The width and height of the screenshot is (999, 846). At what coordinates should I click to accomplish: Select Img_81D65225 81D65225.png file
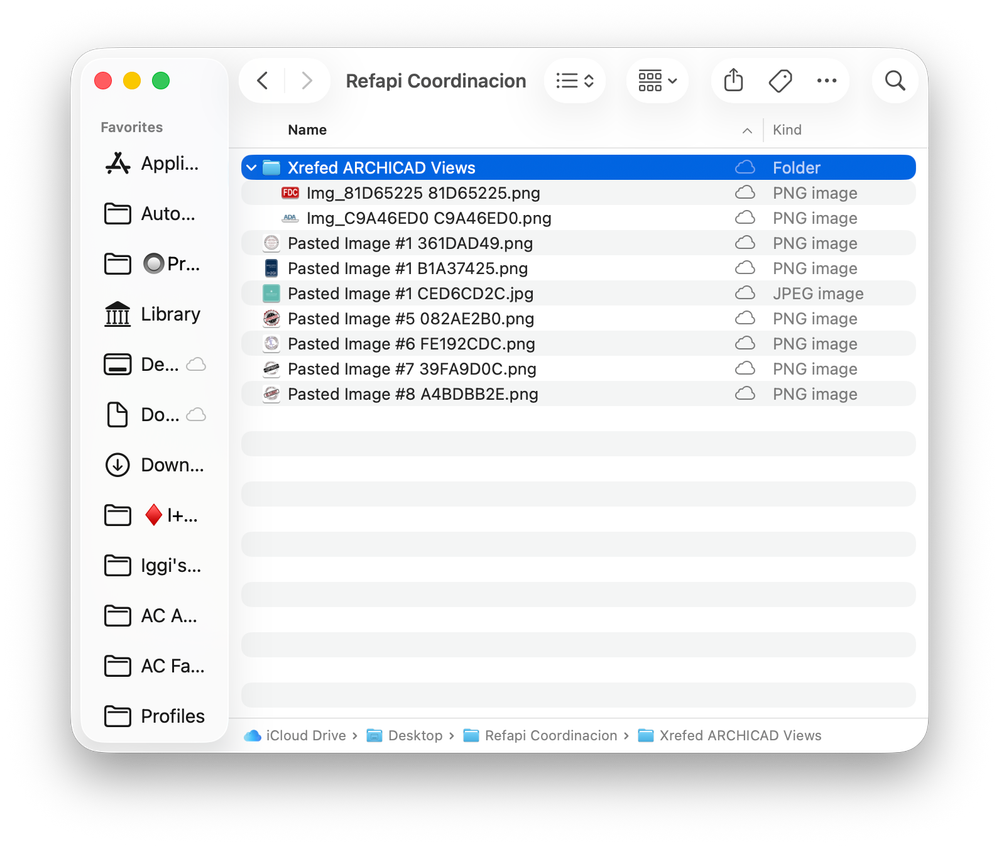579,193
